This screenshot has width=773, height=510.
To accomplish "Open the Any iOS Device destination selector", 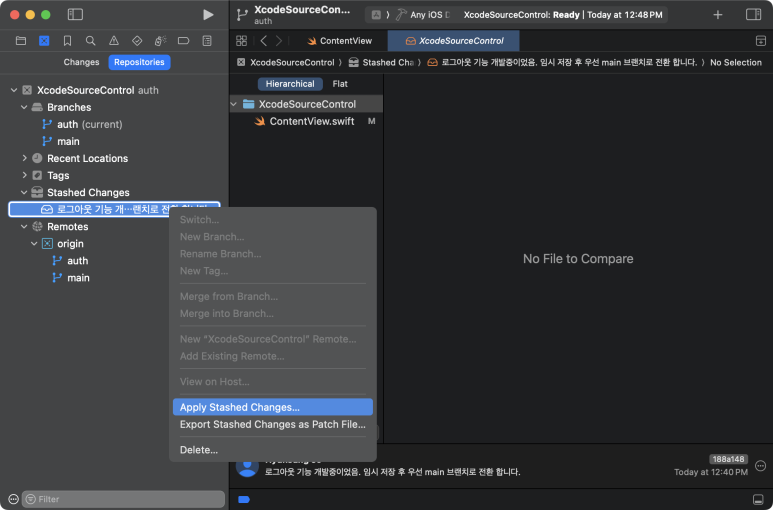I will [423, 15].
